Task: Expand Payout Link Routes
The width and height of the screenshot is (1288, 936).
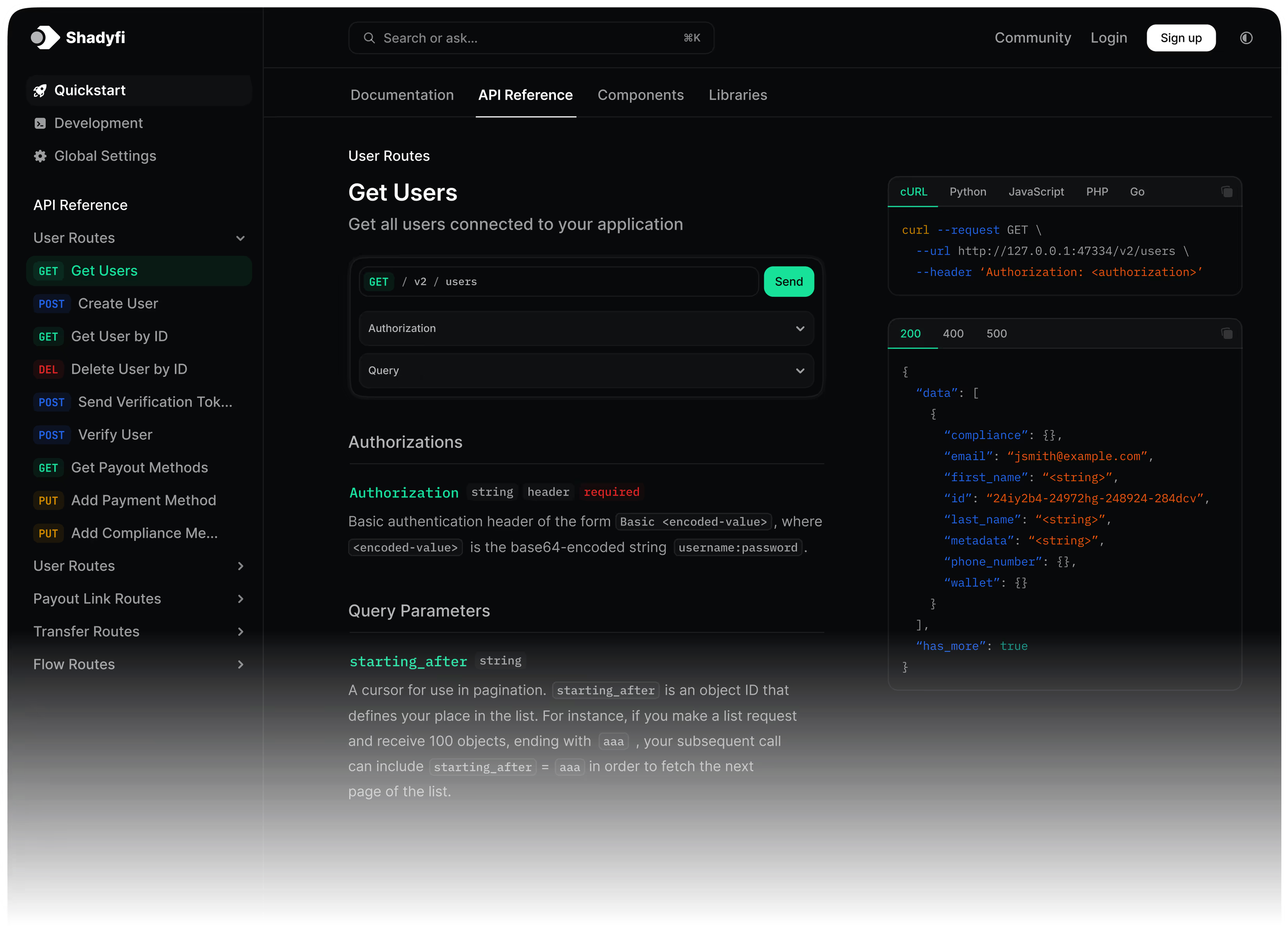Action: pos(240,599)
